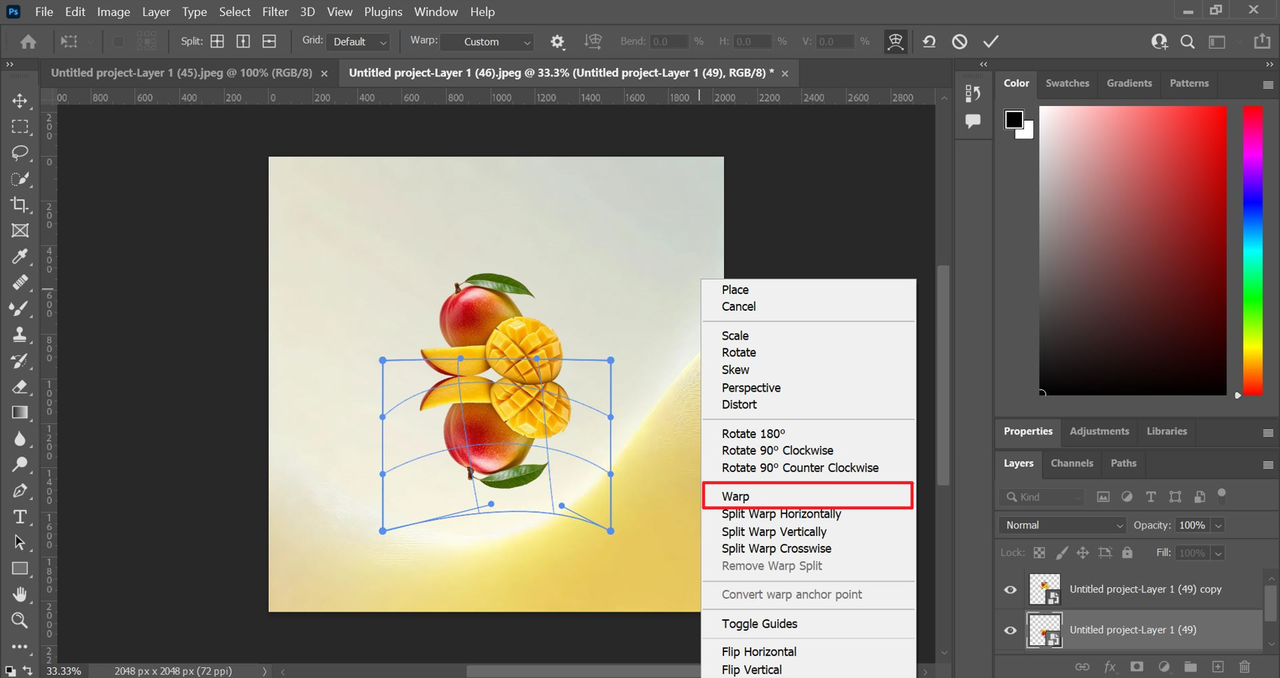Reset the transform with undo arrow icon
The image size is (1280, 678).
929,42
